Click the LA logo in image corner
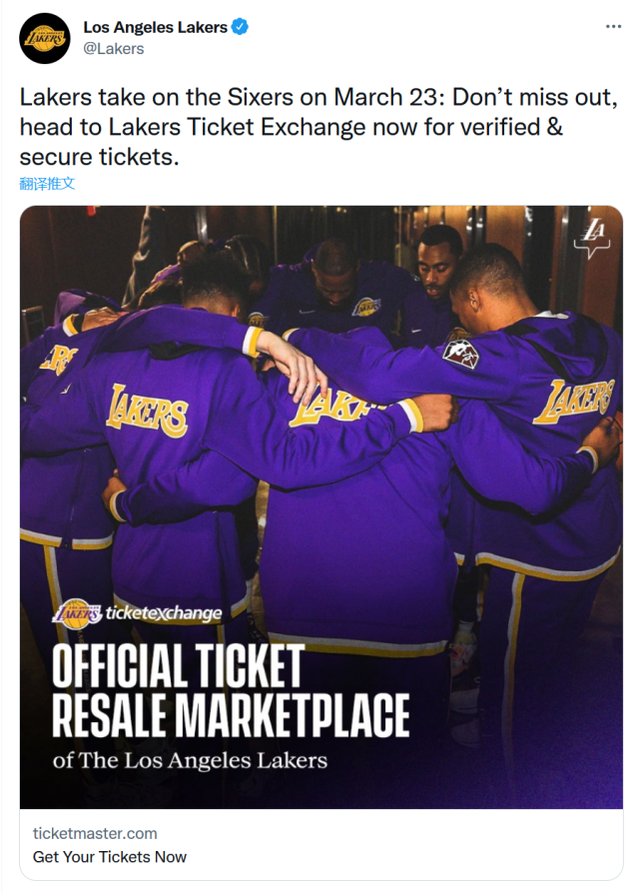 pos(594,237)
